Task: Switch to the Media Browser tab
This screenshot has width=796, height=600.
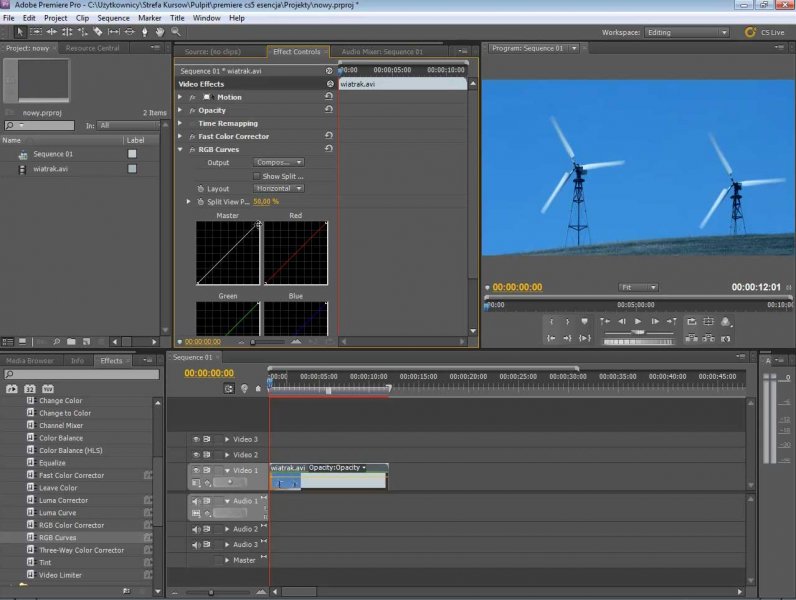Action: pyautogui.click(x=30, y=361)
